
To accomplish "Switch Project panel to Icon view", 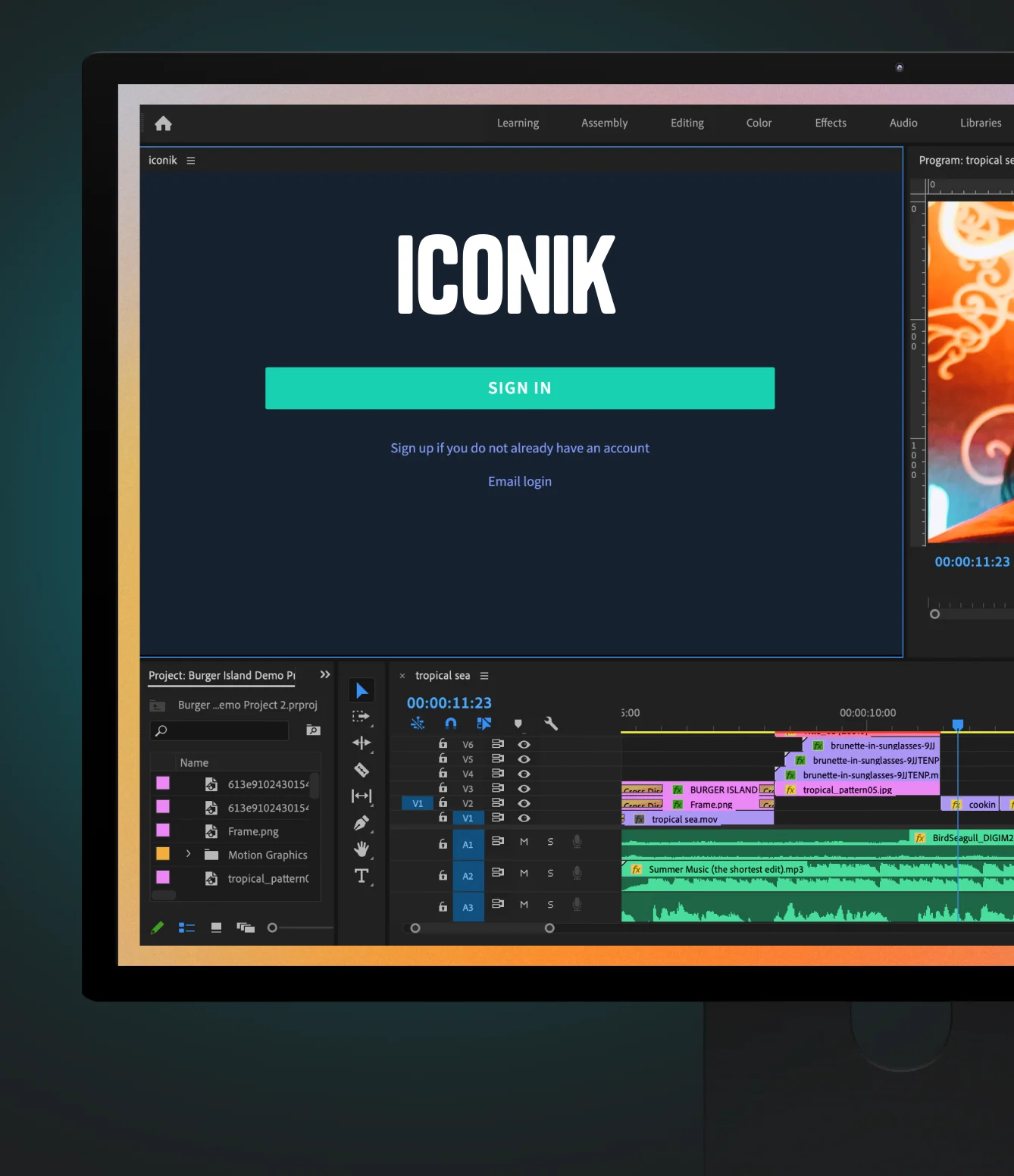I will pos(216,927).
